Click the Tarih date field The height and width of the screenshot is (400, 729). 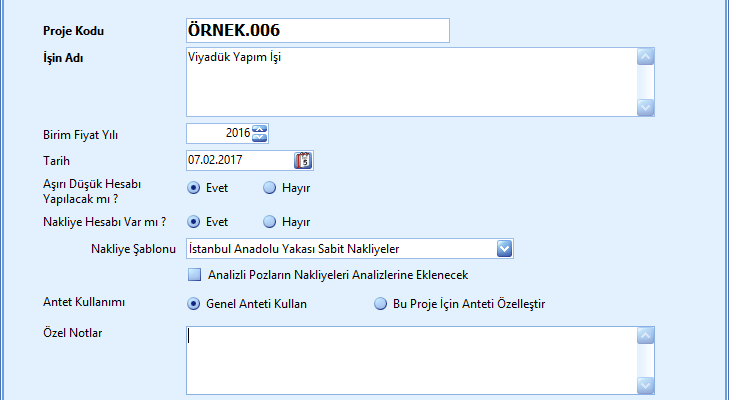point(239,160)
